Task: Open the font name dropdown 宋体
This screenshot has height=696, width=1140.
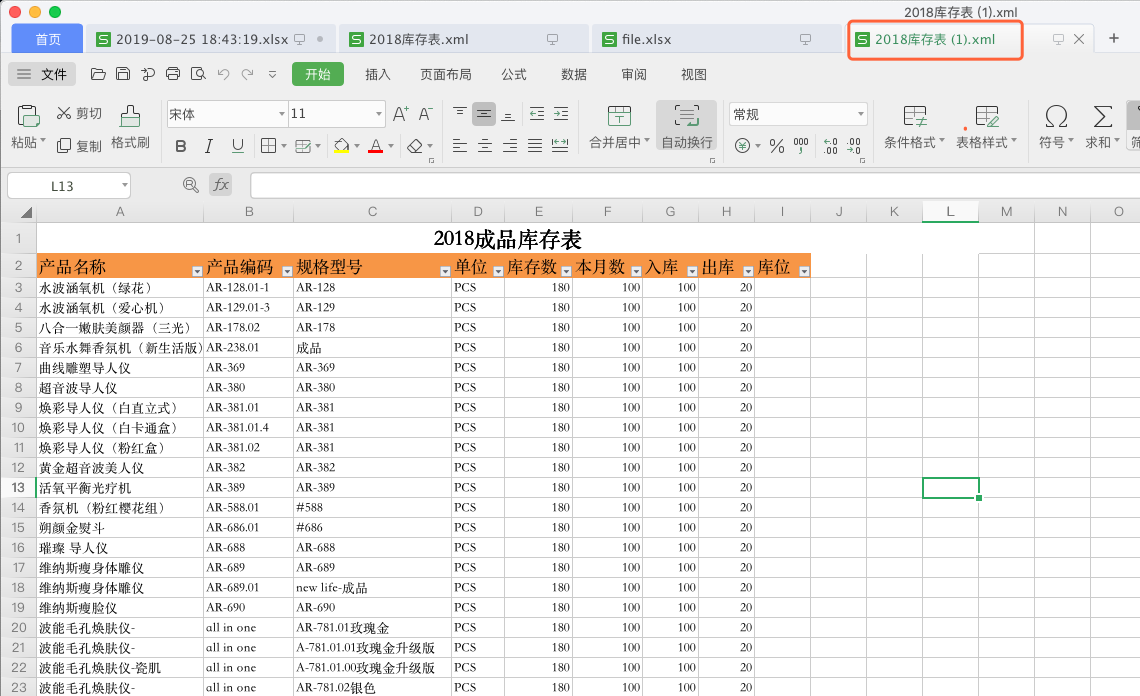Action: [x=281, y=114]
